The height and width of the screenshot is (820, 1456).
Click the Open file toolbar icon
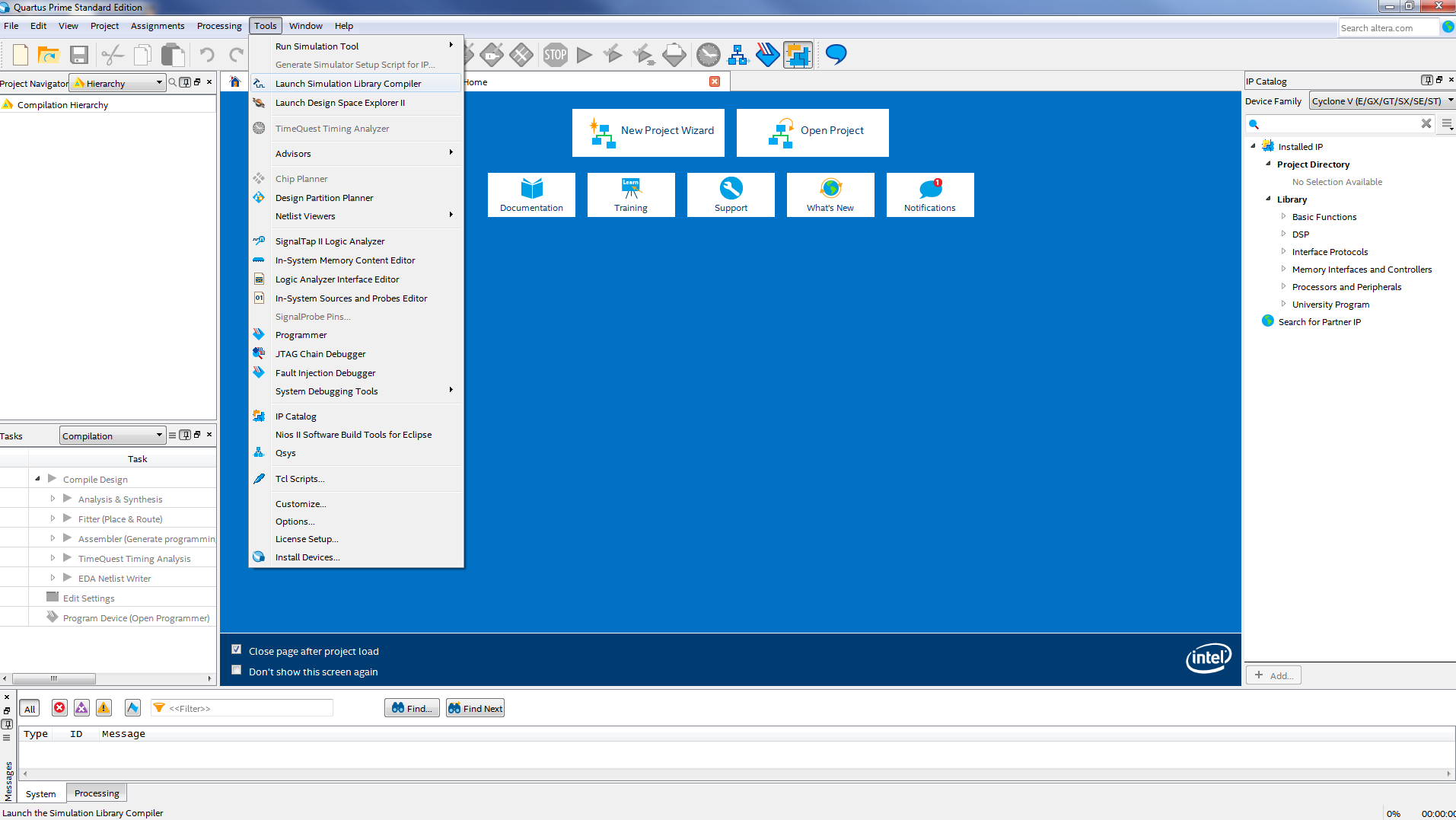pos(49,55)
